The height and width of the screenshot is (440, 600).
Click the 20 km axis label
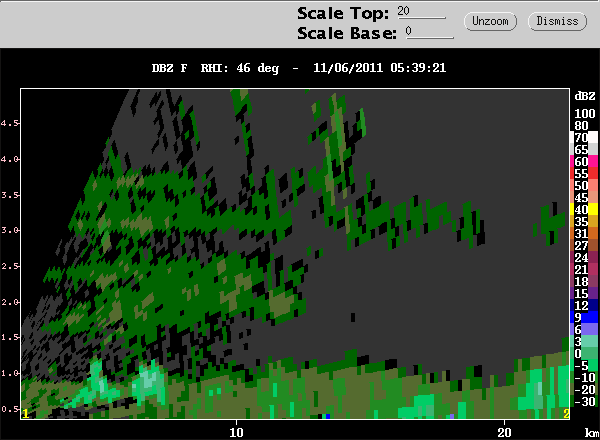[x=504, y=432]
